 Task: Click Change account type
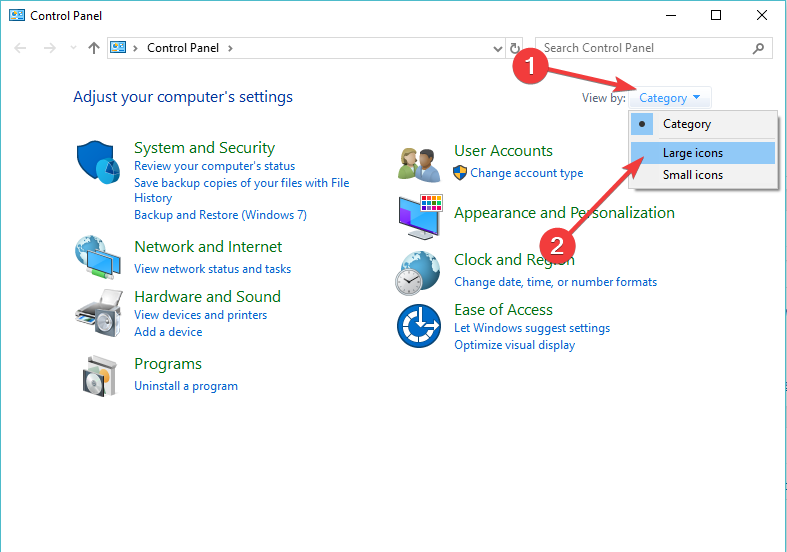[527, 173]
